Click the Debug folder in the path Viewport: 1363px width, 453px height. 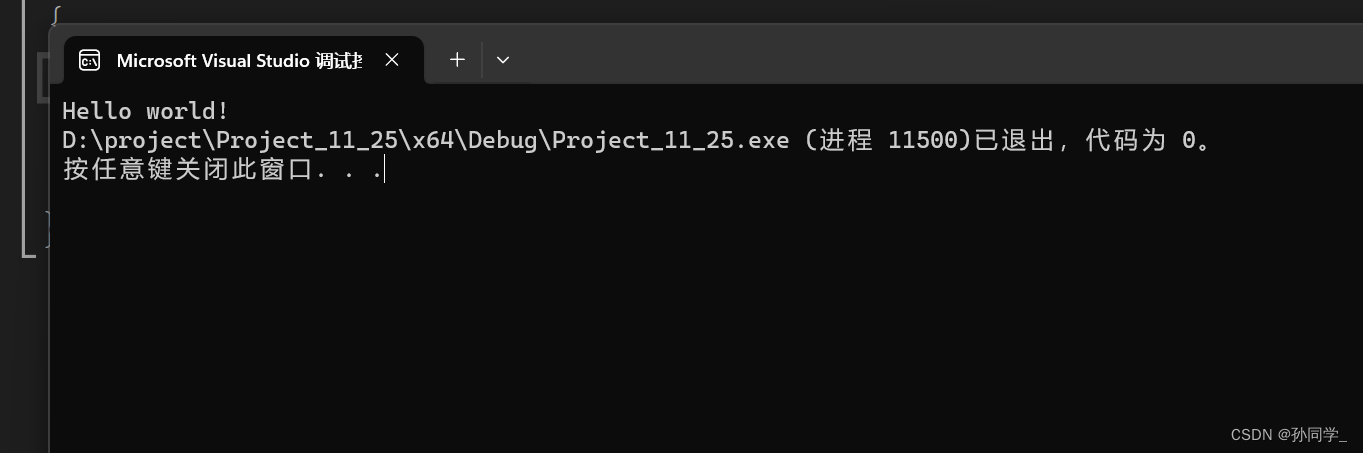coord(503,140)
